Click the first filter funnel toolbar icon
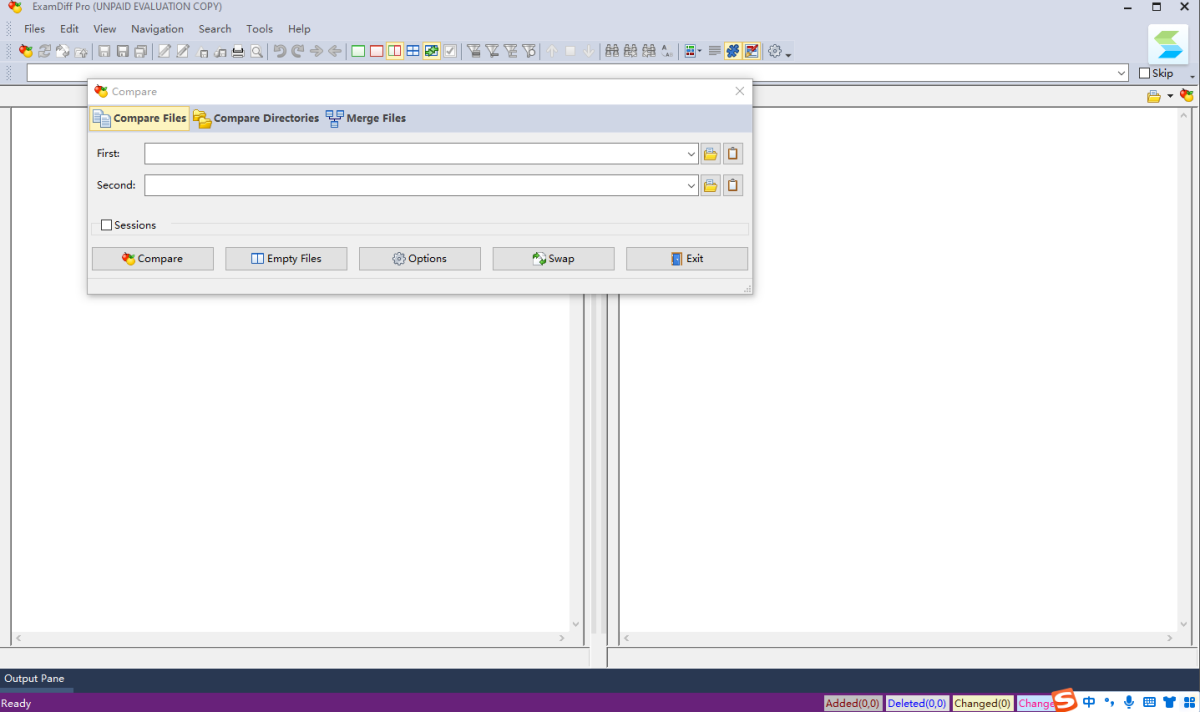 [x=475, y=51]
